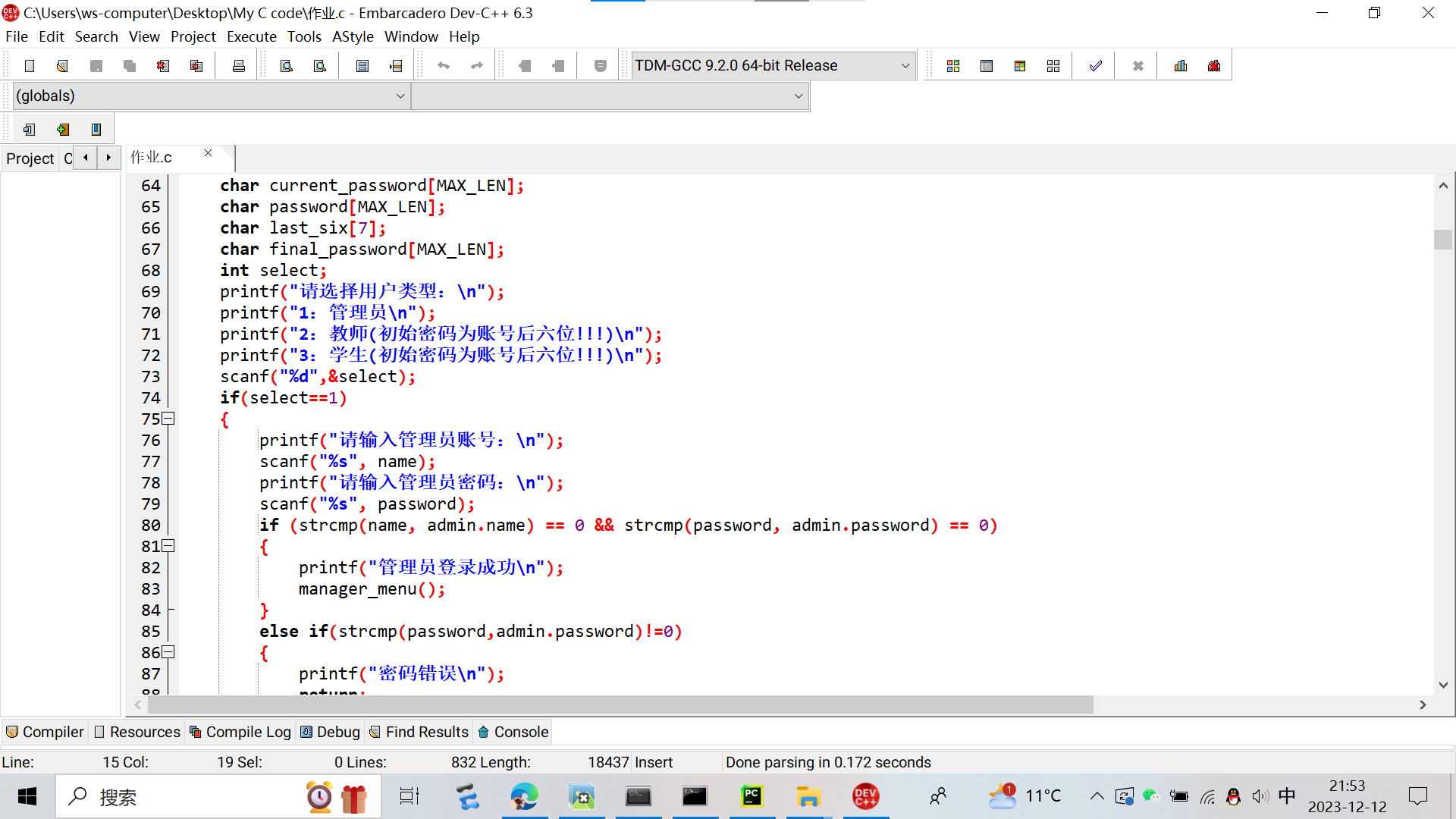Close the current file using toolbar icon
The width and height of the screenshot is (1456, 819).
tap(163, 66)
